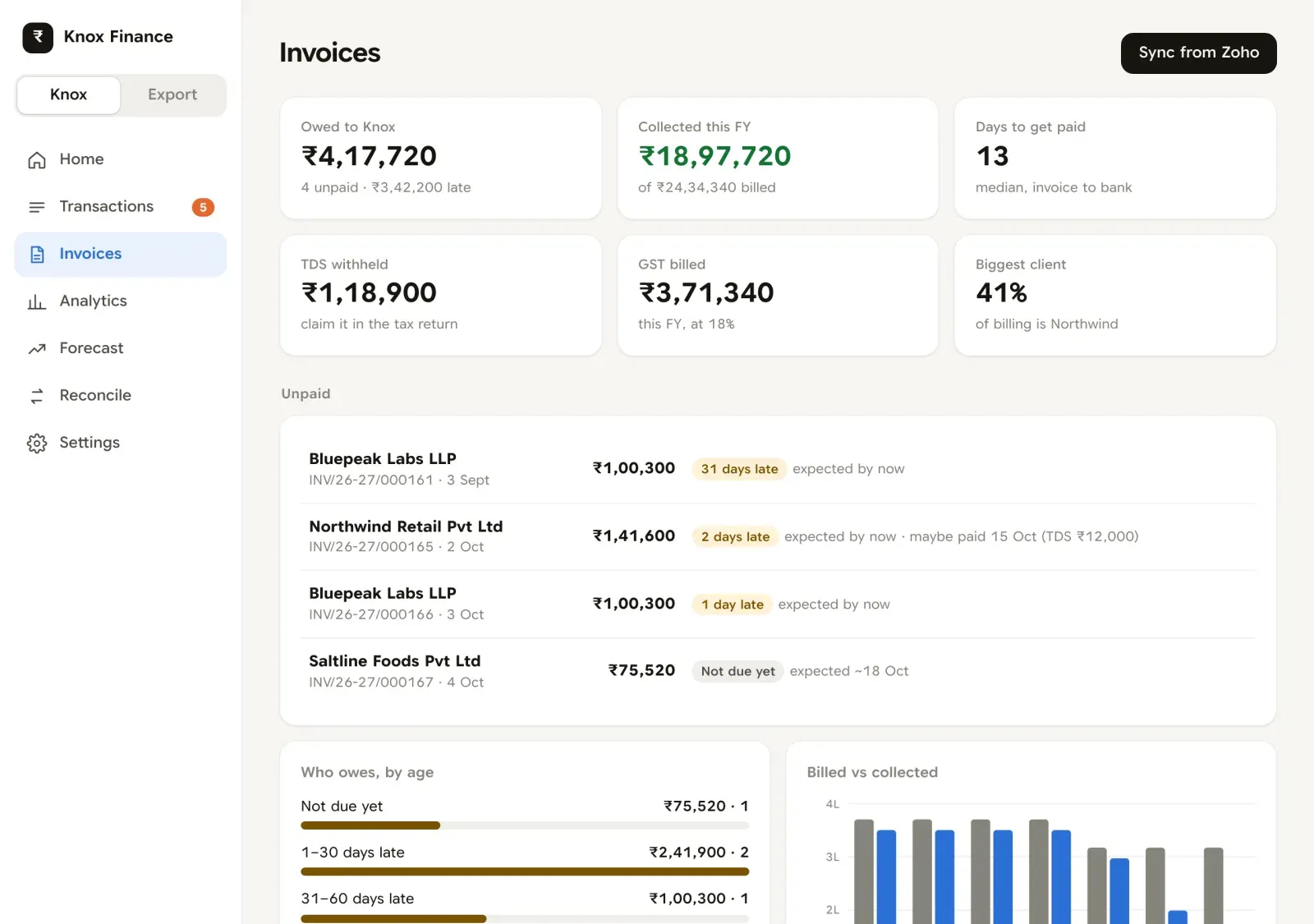The image size is (1314, 924).
Task: Click the Transactions list icon
Action: 37,207
